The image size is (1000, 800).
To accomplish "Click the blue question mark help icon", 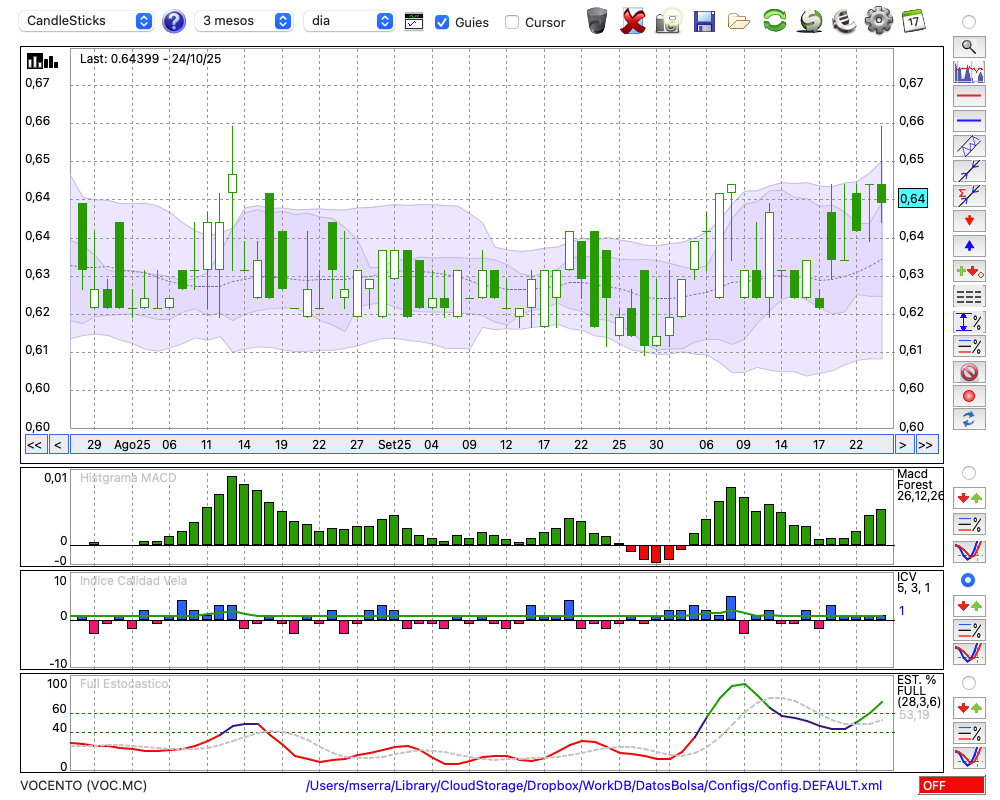I will (x=174, y=21).
